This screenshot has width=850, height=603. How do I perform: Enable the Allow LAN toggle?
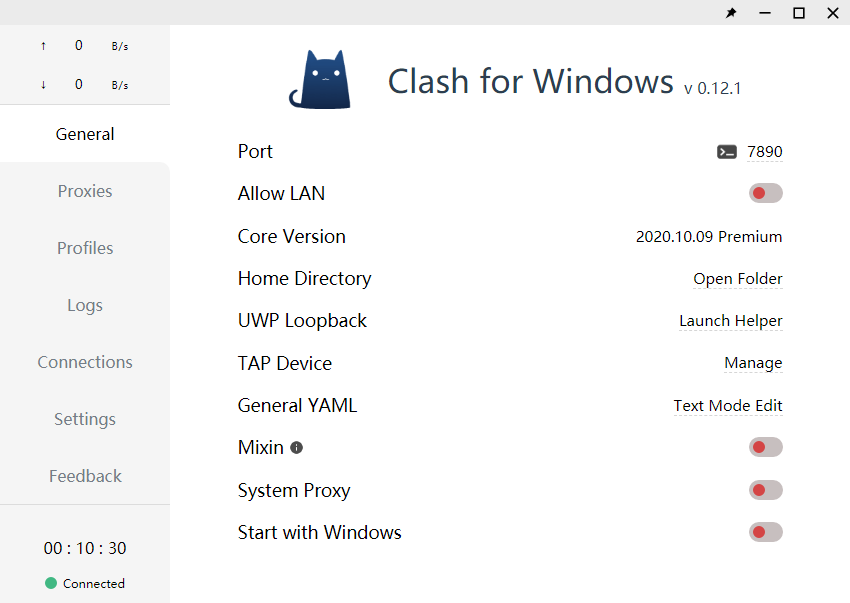[x=765, y=193]
